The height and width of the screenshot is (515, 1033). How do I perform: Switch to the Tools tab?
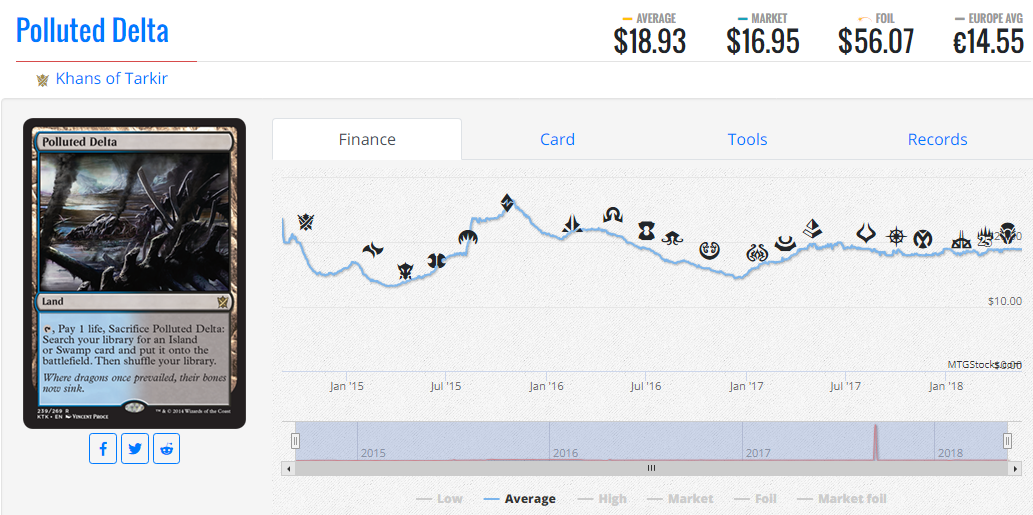coord(747,140)
